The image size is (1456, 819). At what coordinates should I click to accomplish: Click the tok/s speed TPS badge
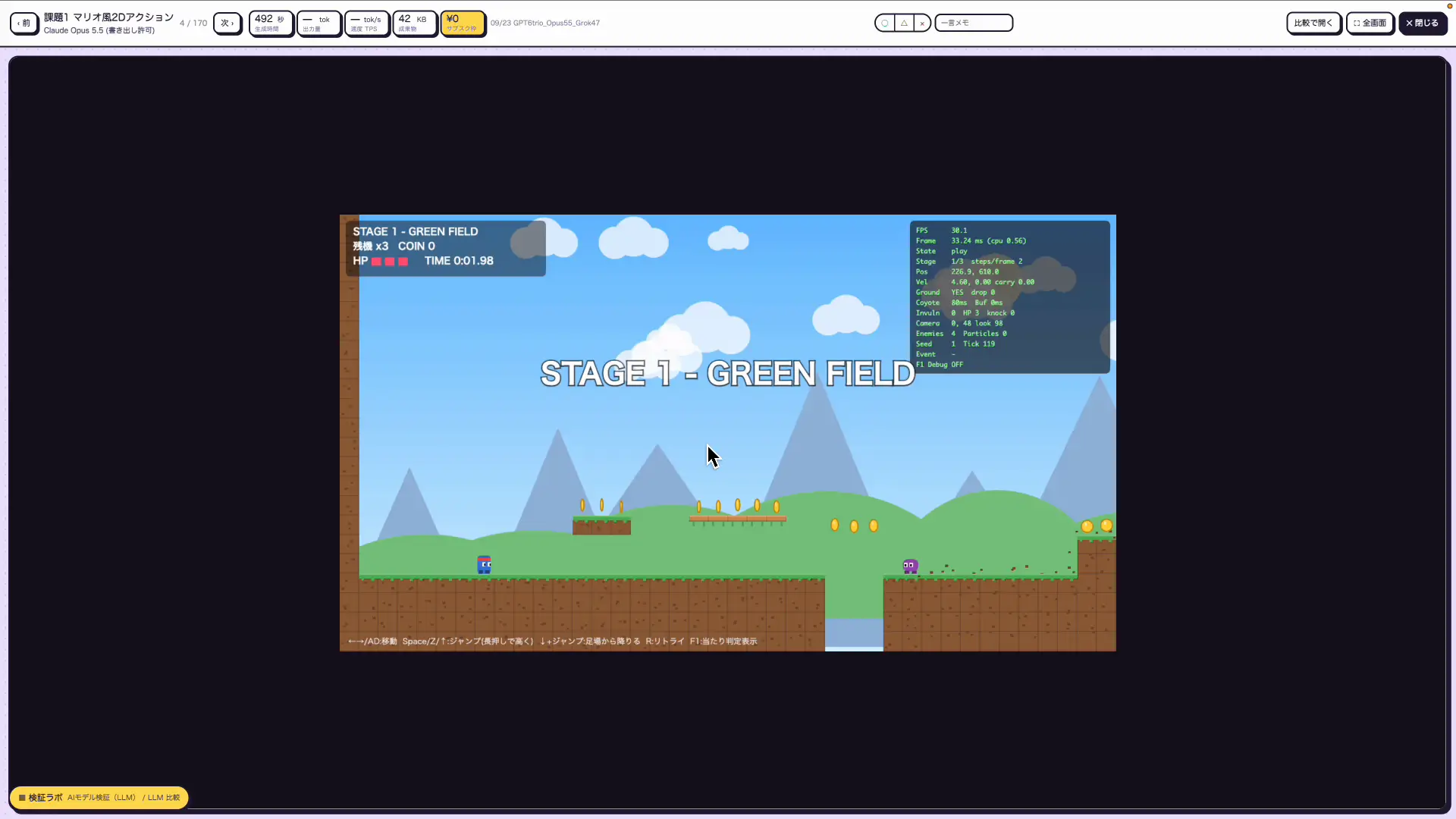[367, 23]
